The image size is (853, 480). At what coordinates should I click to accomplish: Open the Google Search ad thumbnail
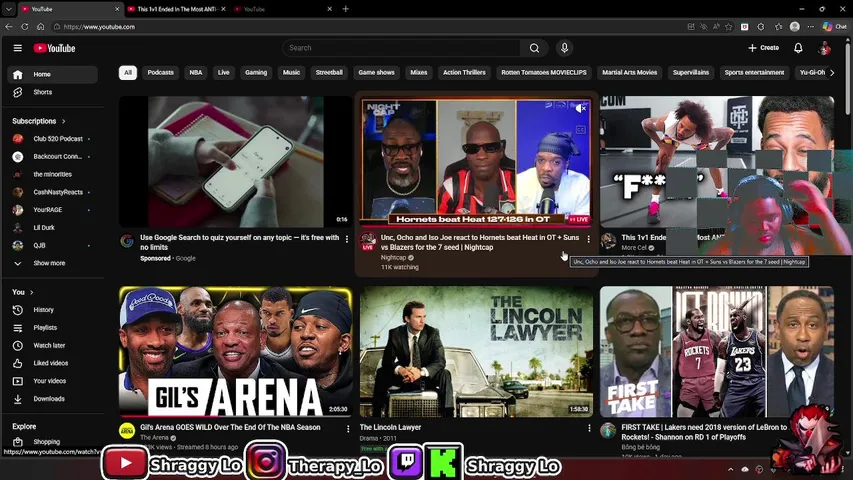click(236, 162)
